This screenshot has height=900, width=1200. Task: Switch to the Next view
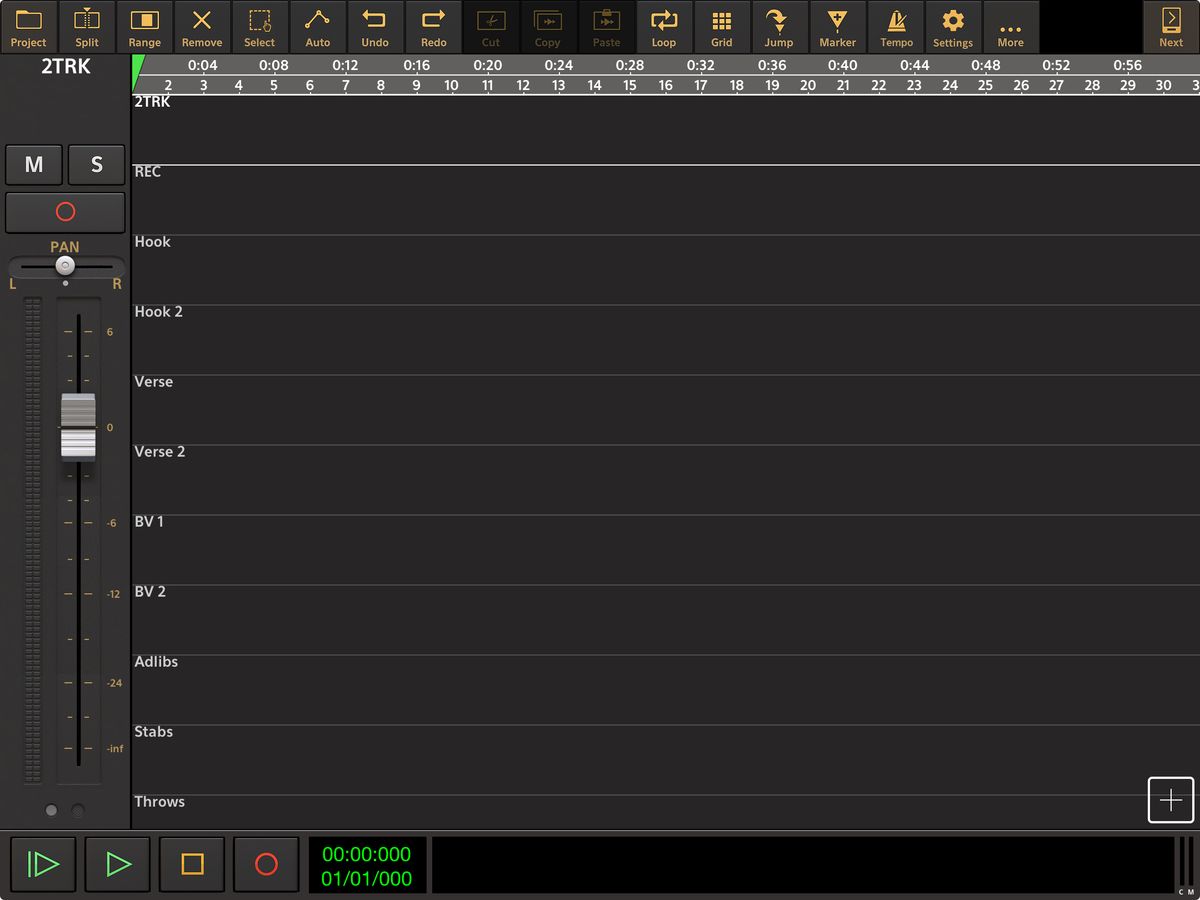click(x=1171, y=27)
